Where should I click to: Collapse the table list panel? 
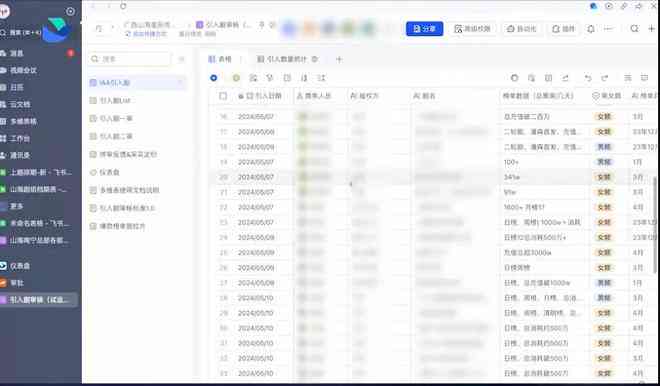coord(182,59)
